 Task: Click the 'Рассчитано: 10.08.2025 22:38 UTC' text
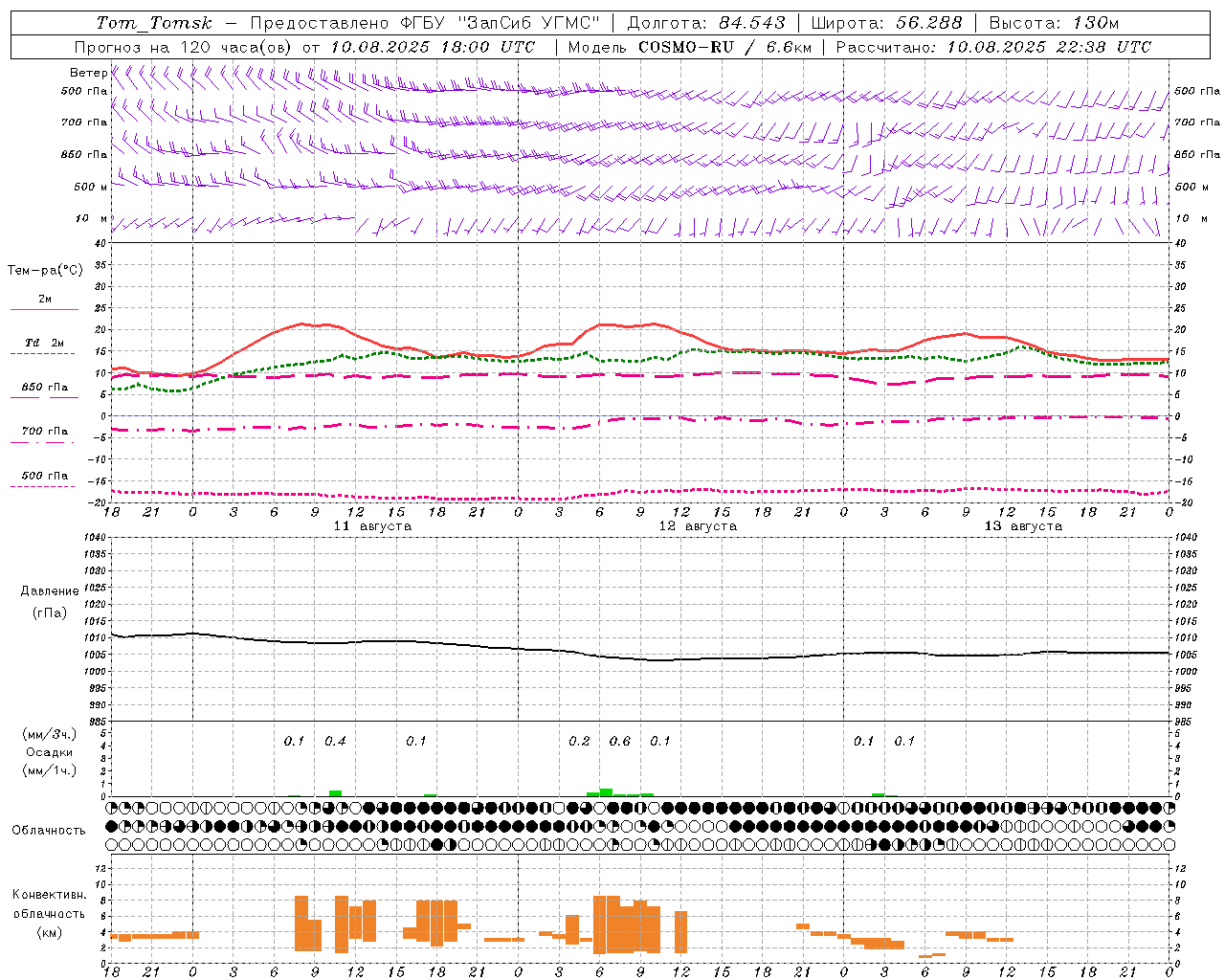(x=993, y=47)
